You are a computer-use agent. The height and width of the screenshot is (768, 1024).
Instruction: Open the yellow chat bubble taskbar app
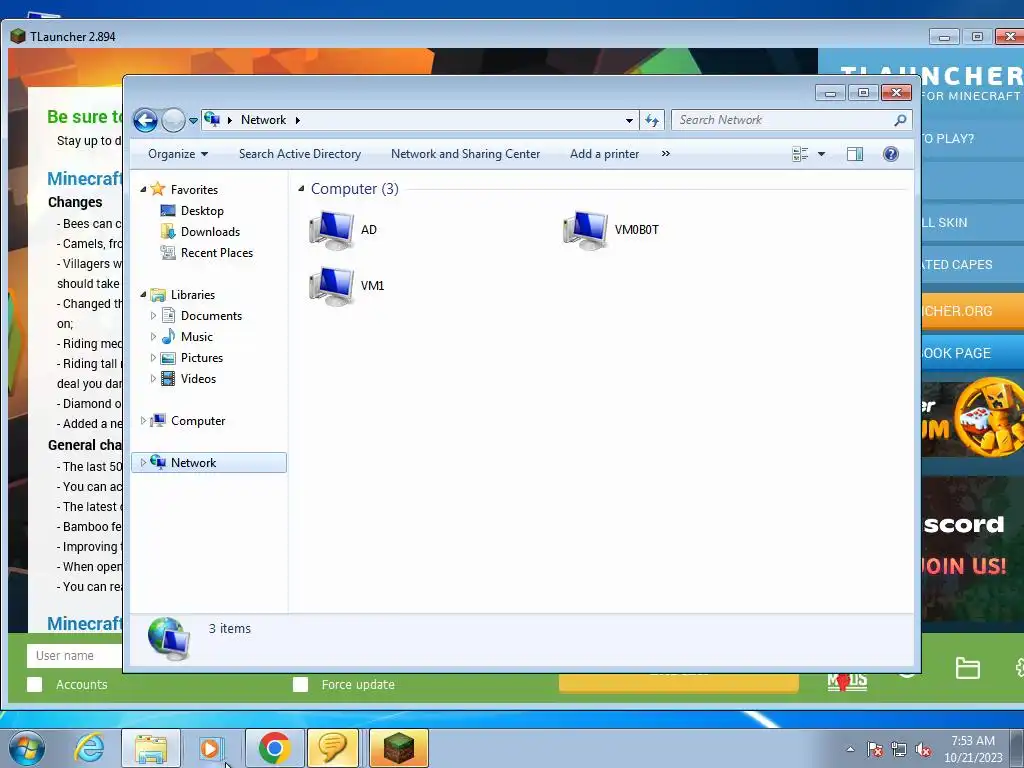click(x=333, y=748)
